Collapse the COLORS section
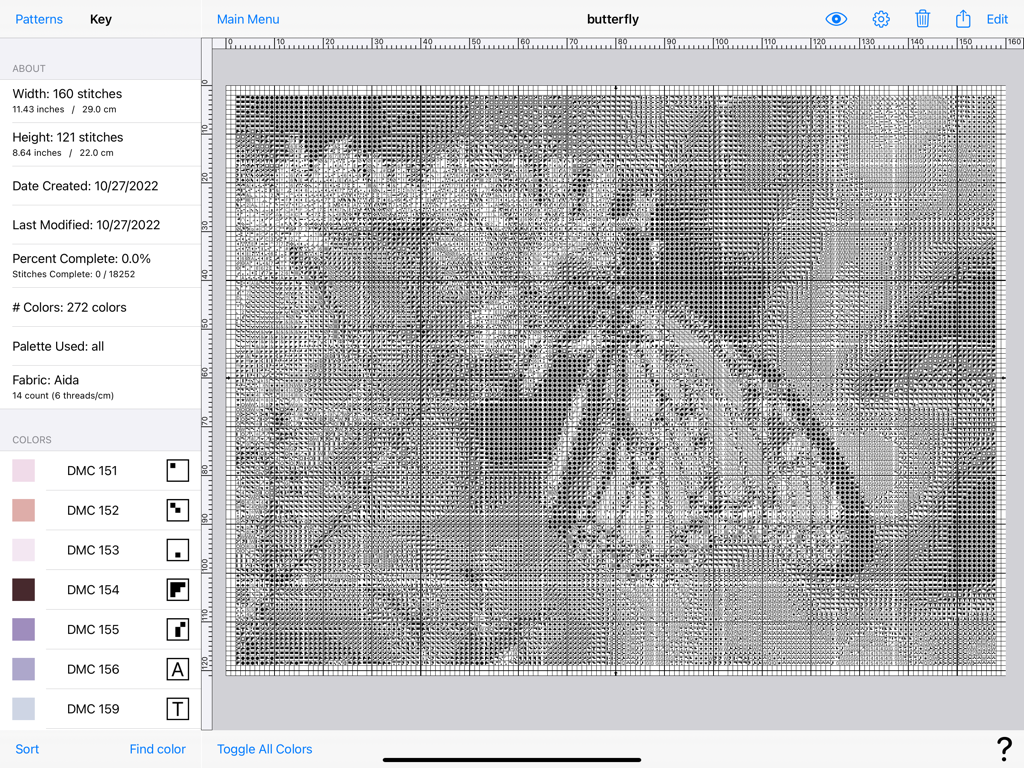Viewport: 1024px width, 768px height. pyautogui.click(x=31, y=440)
